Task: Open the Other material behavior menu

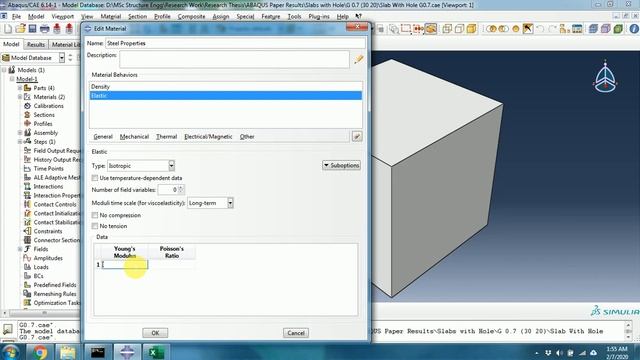Action: click(247, 137)
